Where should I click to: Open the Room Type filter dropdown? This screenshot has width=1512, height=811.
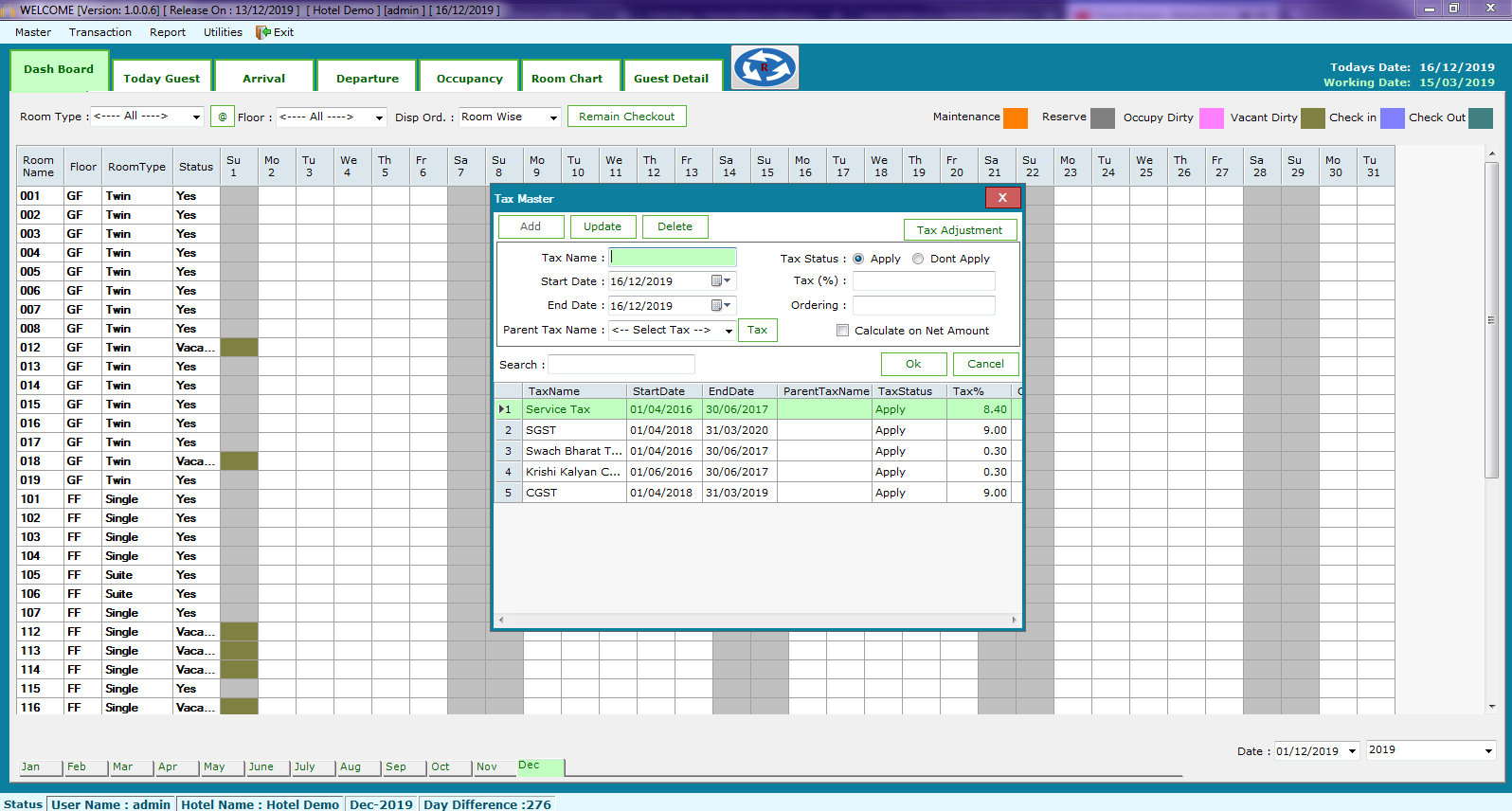(196, 117)
